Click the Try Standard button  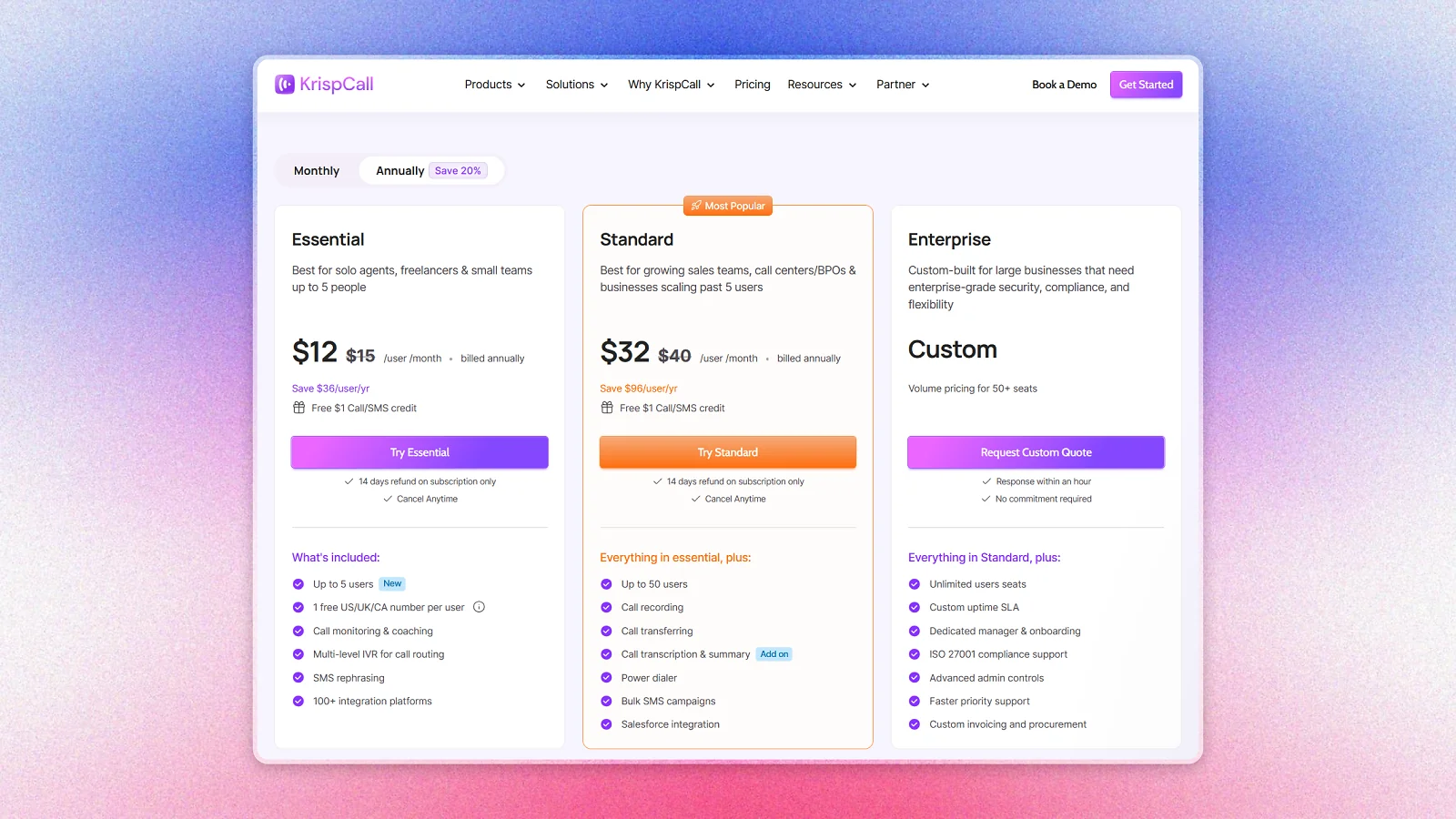[x=728, y=452]
